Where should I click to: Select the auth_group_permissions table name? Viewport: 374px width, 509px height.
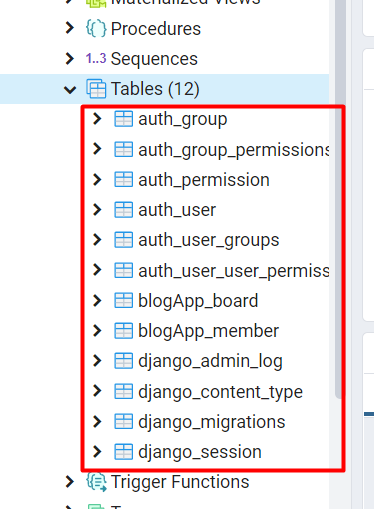point(234,150)
